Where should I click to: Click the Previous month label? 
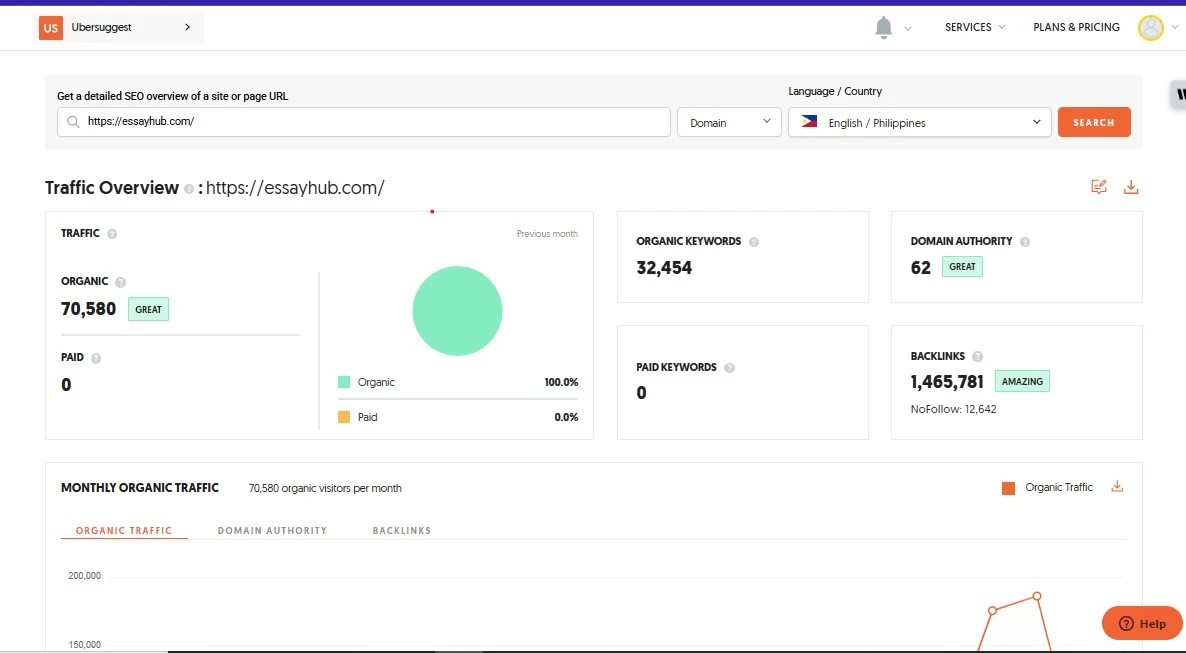[x=547, y=234]
